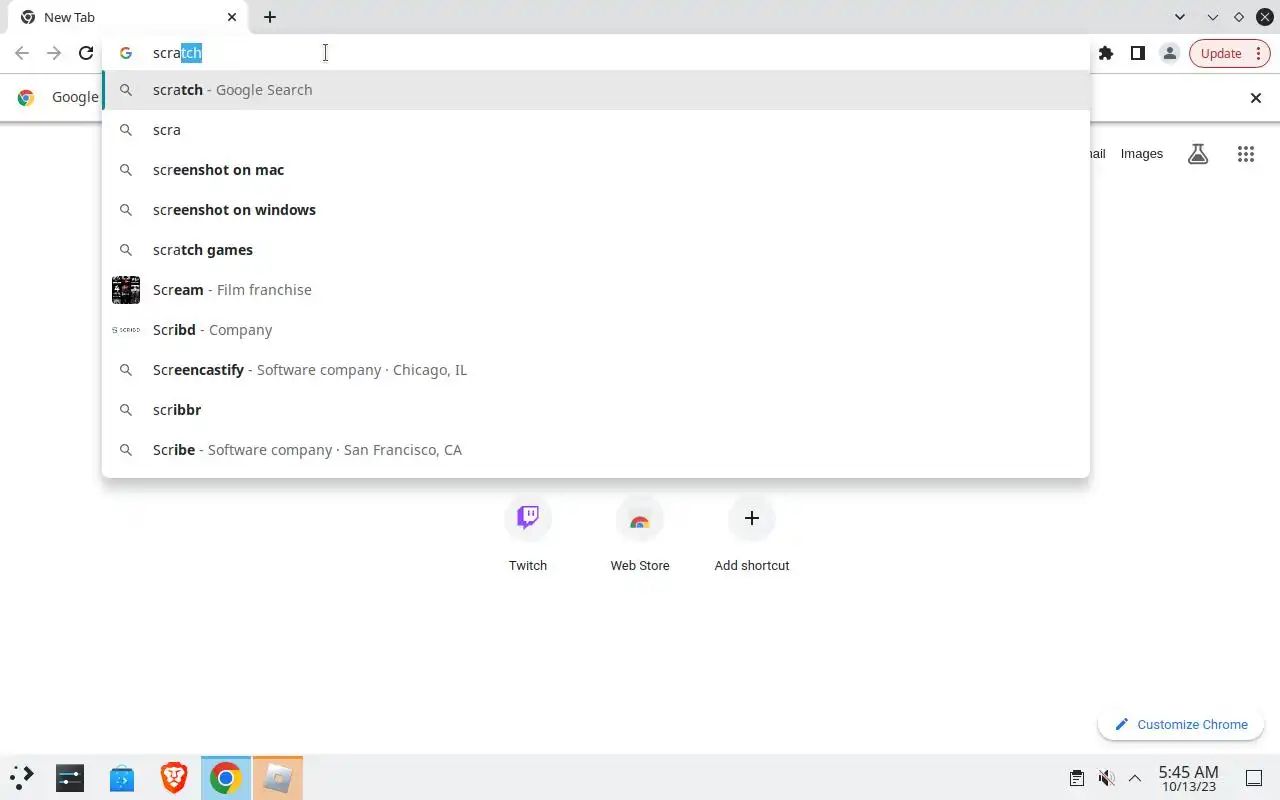Open 'Scream - Film franchise' suggestion

596,290
